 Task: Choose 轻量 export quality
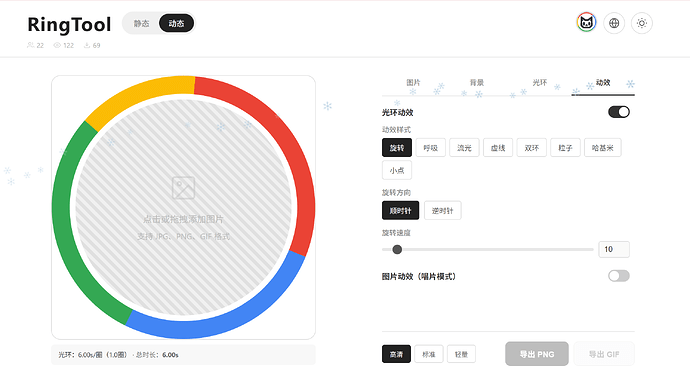pyautogui.click(x=461, y=354)
